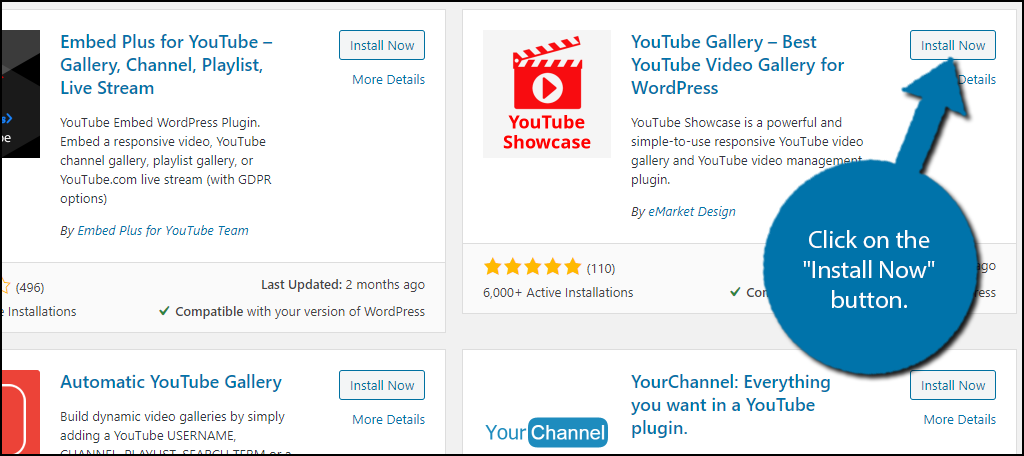Click the green compatibility checkmark for YouTube Gallery
Screen dimensions: 1024x456
pos(735,292)
